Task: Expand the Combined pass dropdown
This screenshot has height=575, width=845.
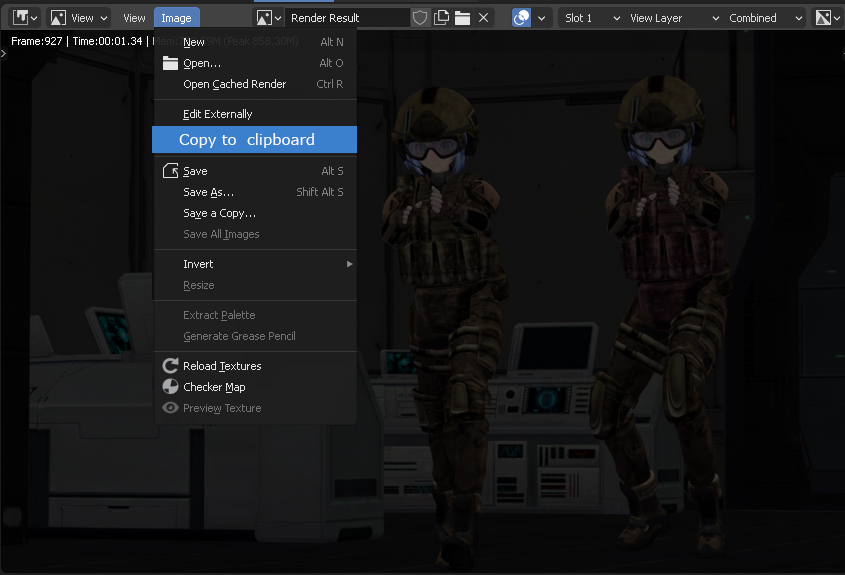Action: tap(765, 18)
